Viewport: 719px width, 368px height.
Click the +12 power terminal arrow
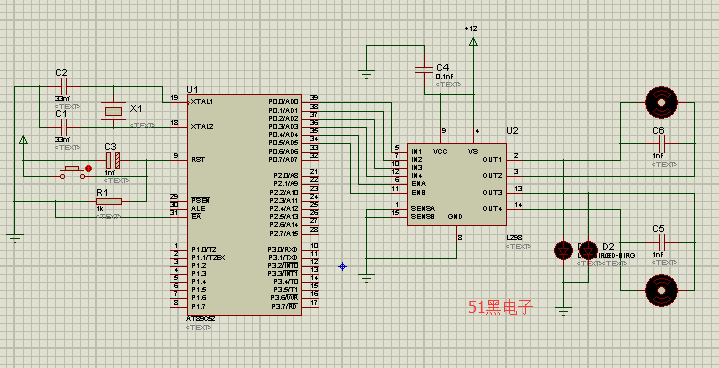tap(473, 42)
